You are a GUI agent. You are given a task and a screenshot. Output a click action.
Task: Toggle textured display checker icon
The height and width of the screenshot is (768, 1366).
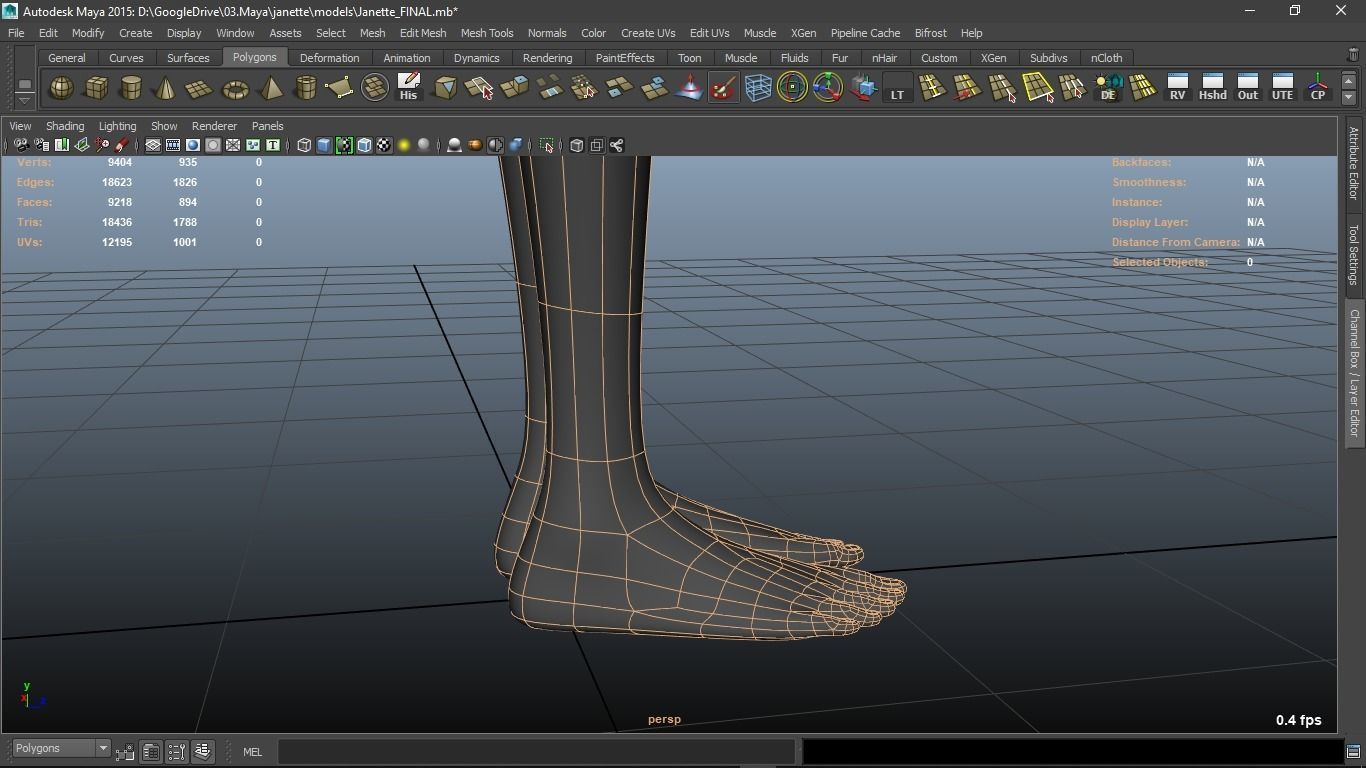(x=384, y=146)
